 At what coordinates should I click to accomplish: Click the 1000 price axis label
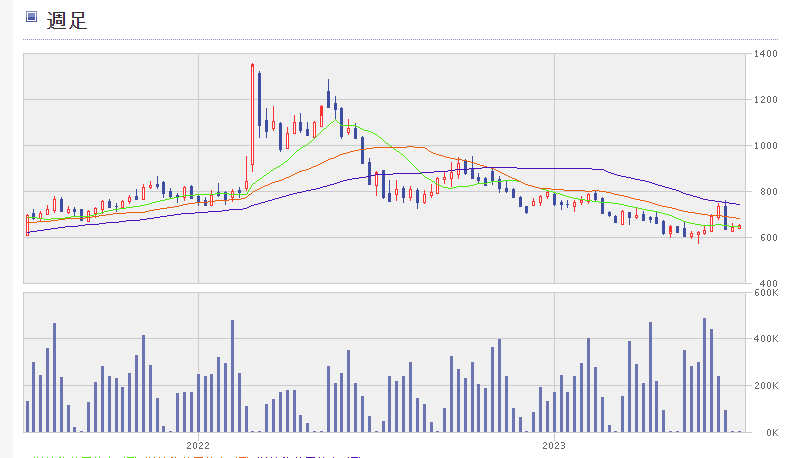(x=767, y=146)
